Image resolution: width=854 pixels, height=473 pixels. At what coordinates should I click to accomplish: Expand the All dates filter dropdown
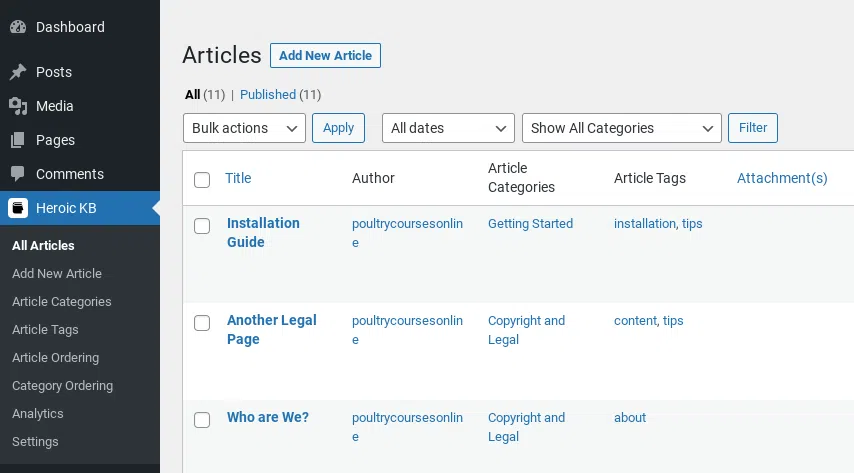(448, 128)
